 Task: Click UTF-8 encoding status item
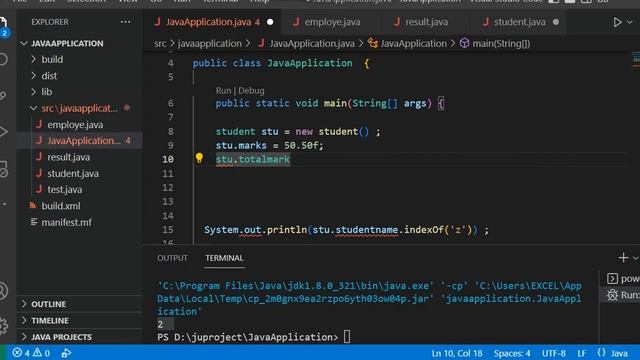click(x=553, y=353)
